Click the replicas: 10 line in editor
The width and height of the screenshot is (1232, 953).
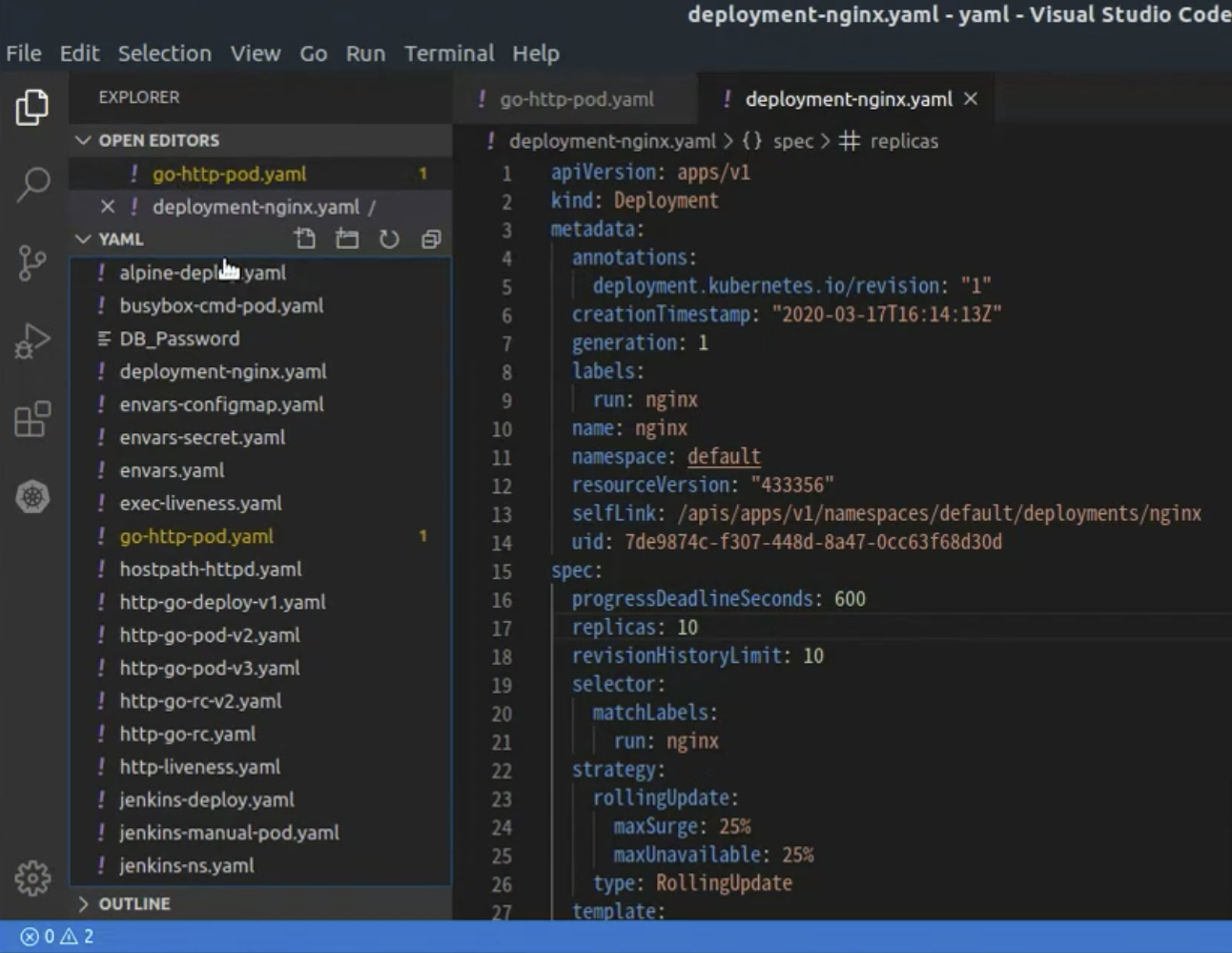click(x=634, y=627)
